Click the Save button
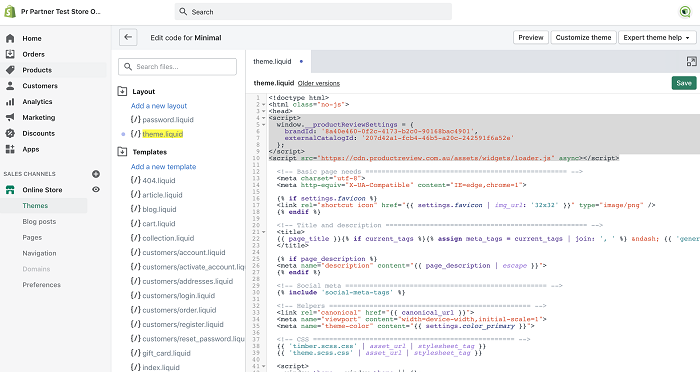Image resolution: width=700 pixels, height=372 pixels. tap(684, 83)
